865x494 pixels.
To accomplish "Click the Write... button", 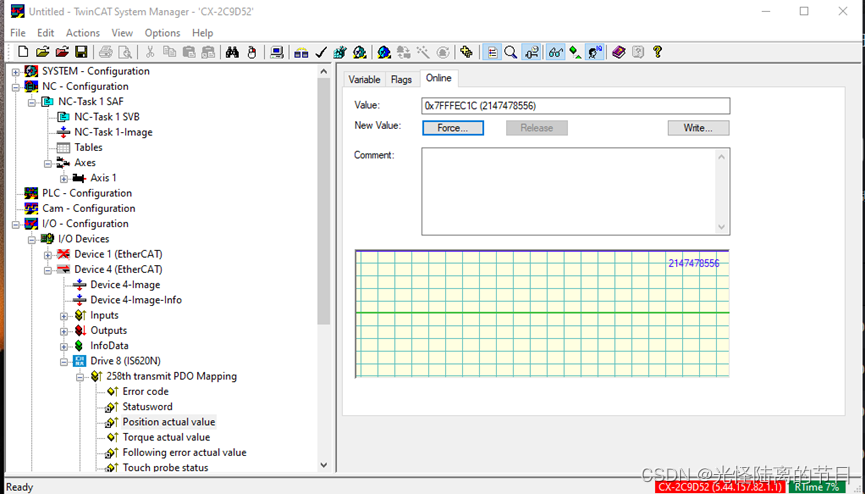I will [x=698, y=128].
